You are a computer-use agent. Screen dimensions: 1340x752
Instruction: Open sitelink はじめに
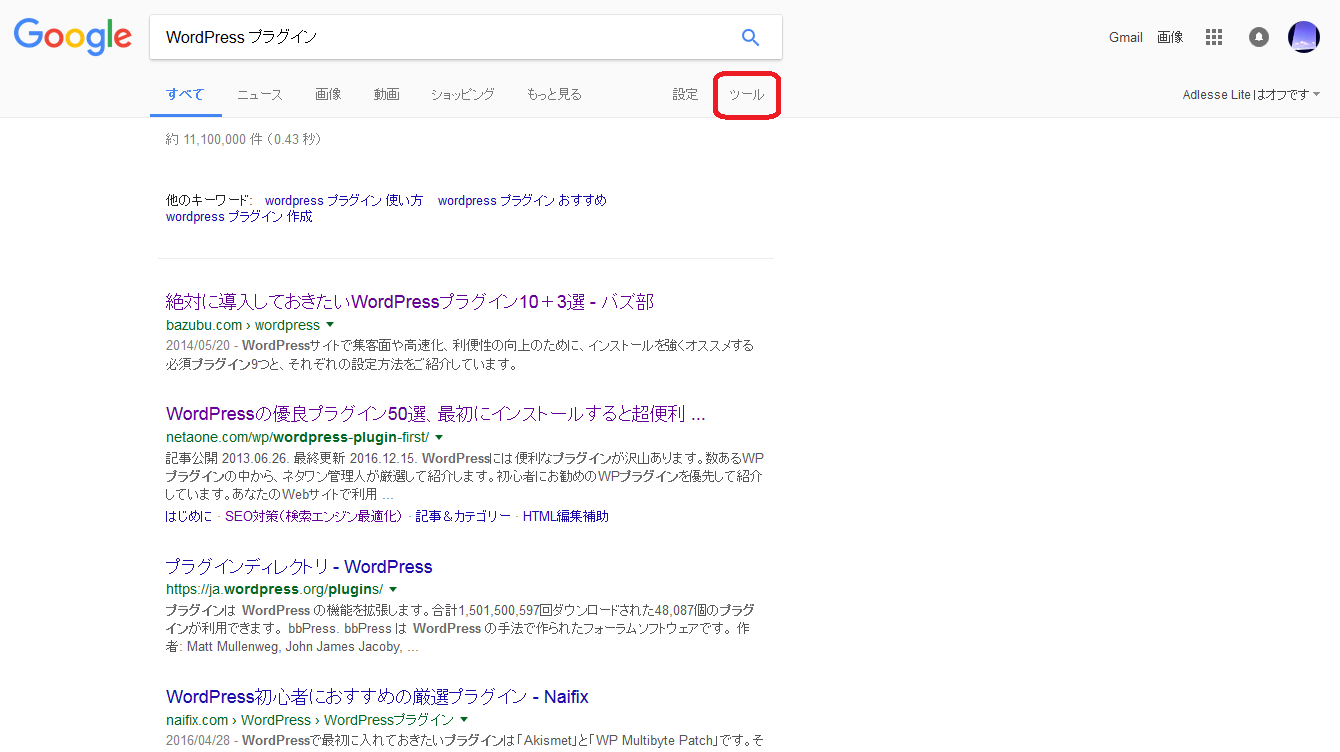point(189,517)
